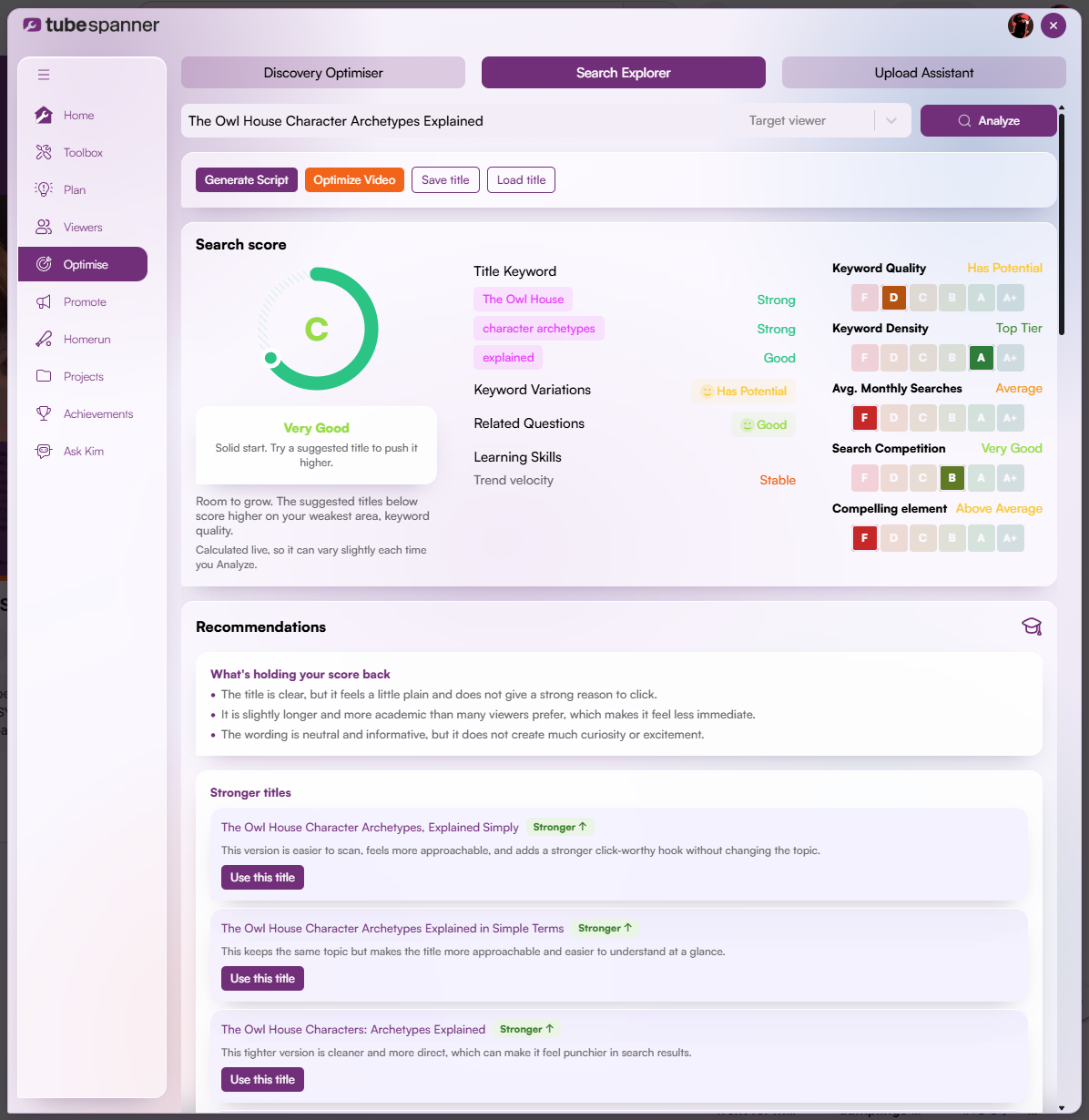Image resolution: width=1089 pixels, height=1120 pixels.
Task: Click the orange Optimize Video button
Action: tap(354, 179)
